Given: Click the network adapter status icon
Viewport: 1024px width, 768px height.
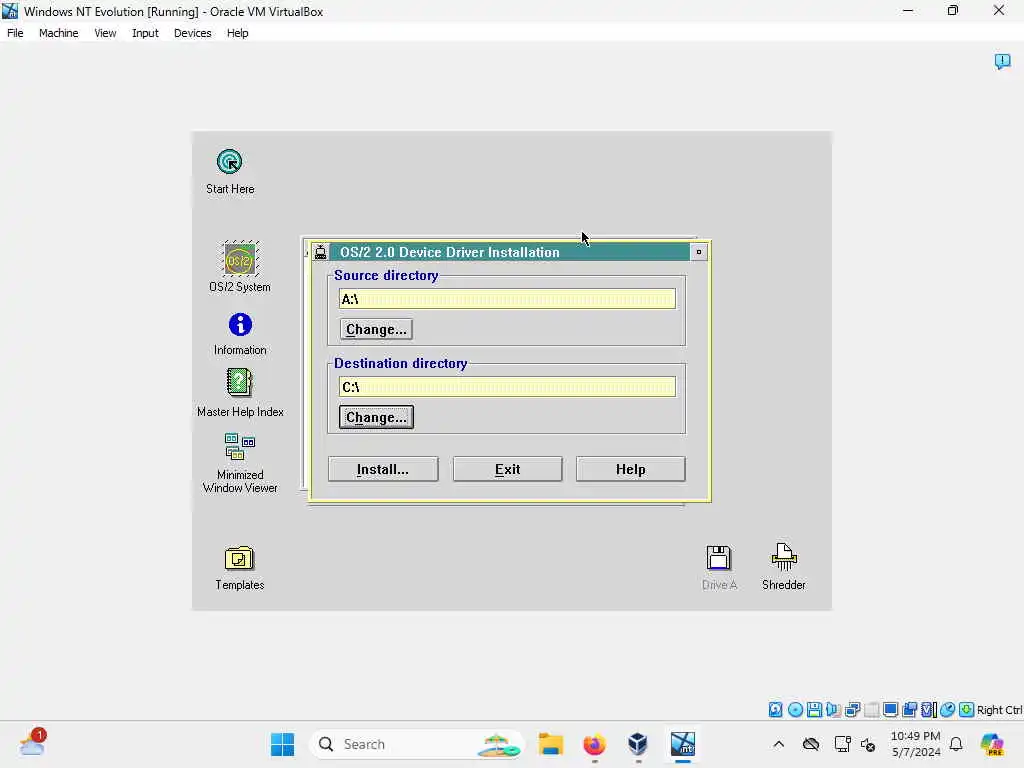Looking at the screenshot, I should 852,710.
